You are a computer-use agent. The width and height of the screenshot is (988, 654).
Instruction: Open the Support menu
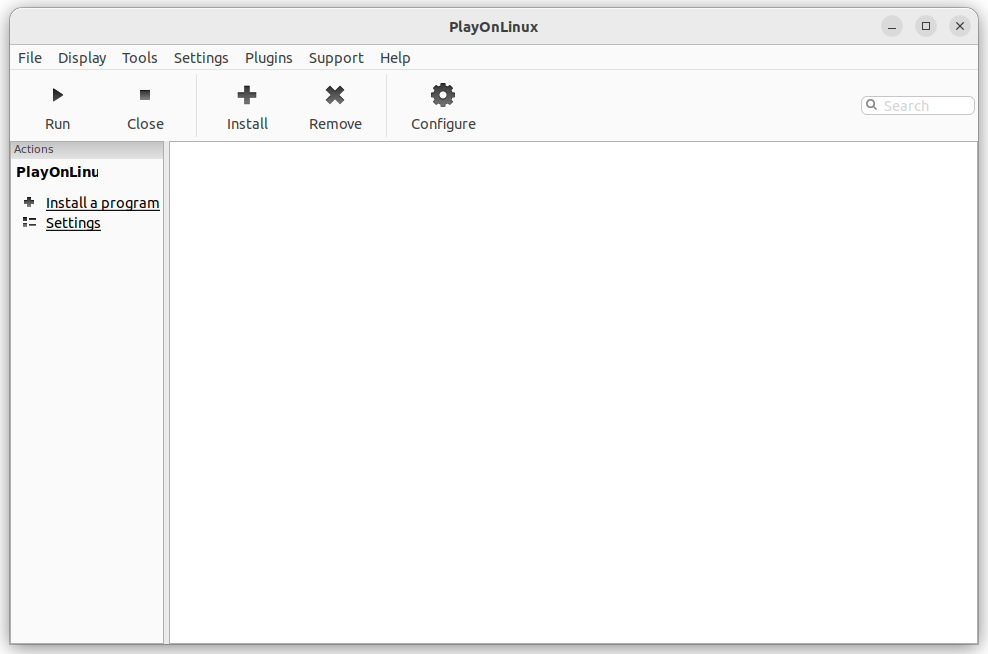(x=336, y=58)
